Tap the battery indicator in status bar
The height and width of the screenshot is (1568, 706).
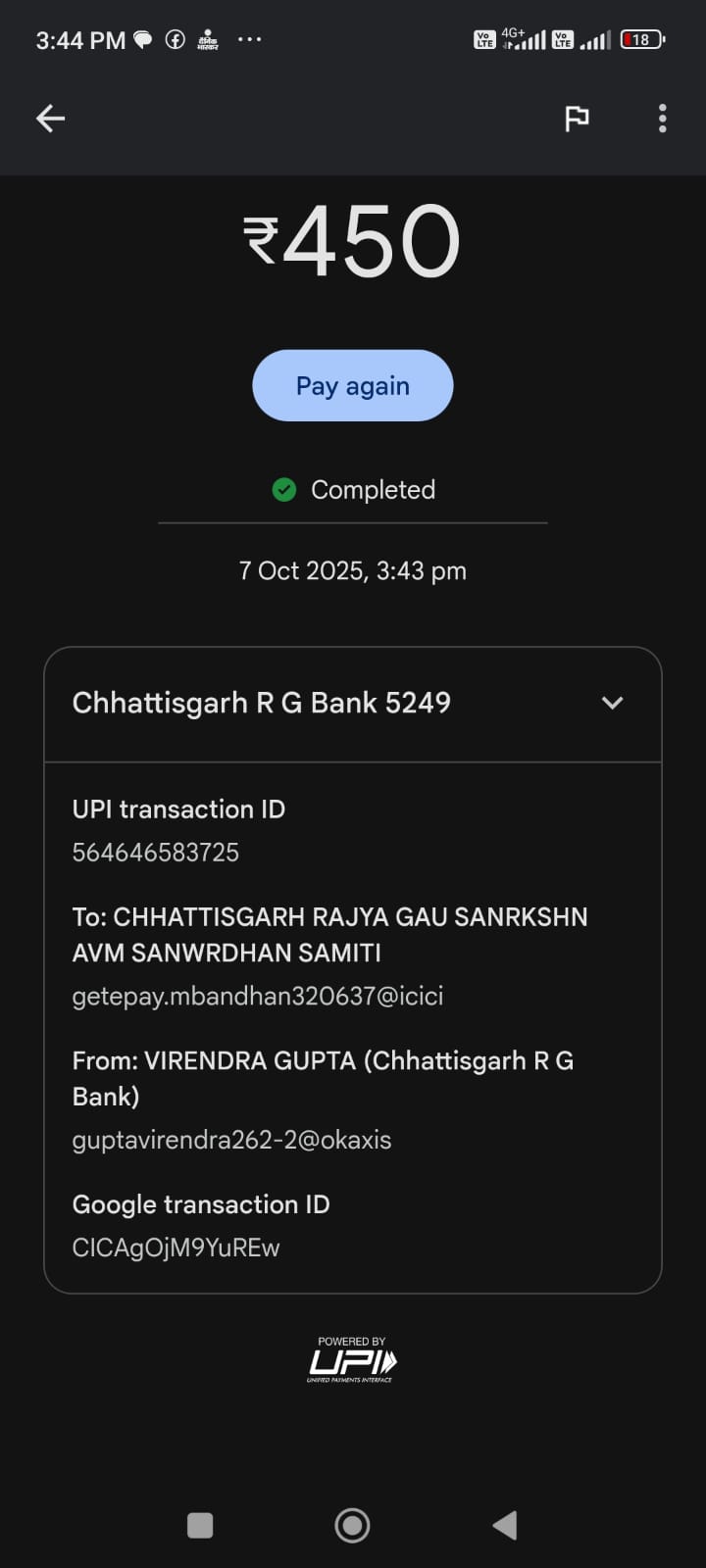[x=642, y=40]
